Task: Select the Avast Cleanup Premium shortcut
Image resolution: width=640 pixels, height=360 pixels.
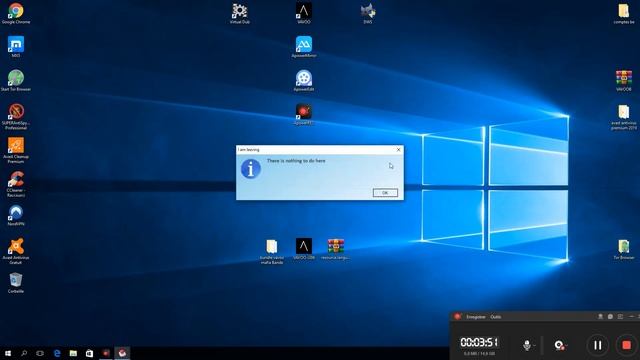Action: [16, 150]
